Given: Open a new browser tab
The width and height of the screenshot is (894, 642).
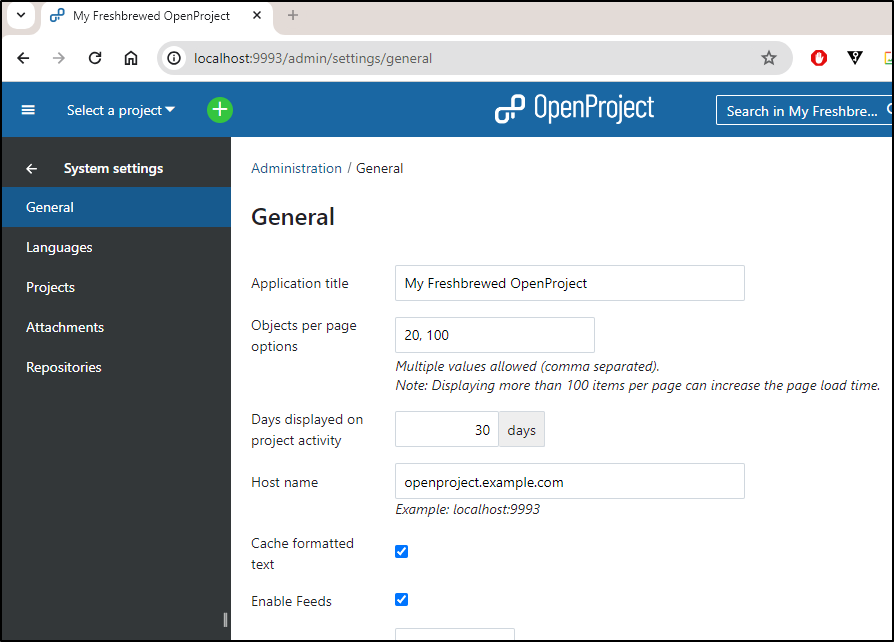Looking at the screenshot, I should point(293,15).
